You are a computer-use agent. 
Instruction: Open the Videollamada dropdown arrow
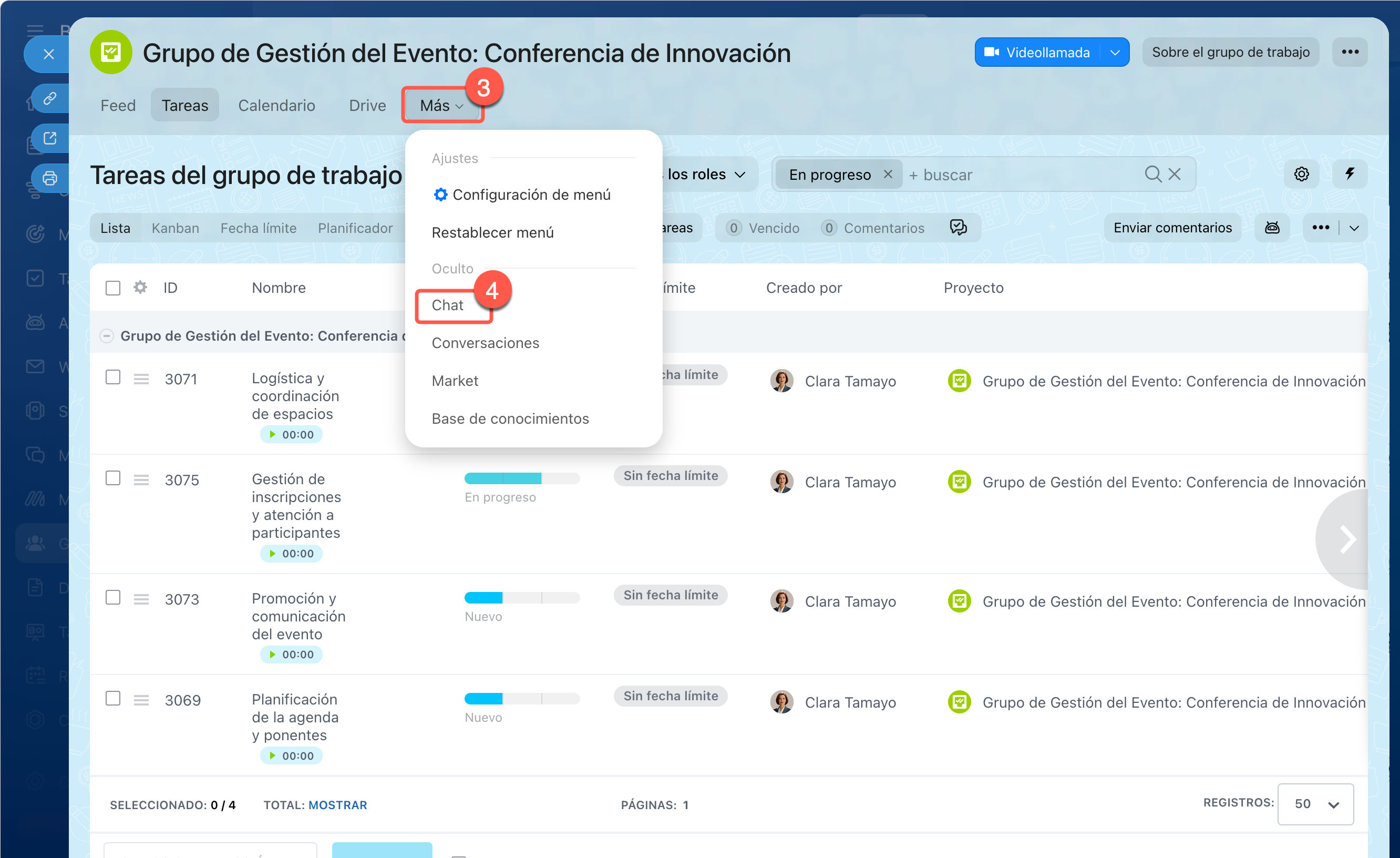1115,53
